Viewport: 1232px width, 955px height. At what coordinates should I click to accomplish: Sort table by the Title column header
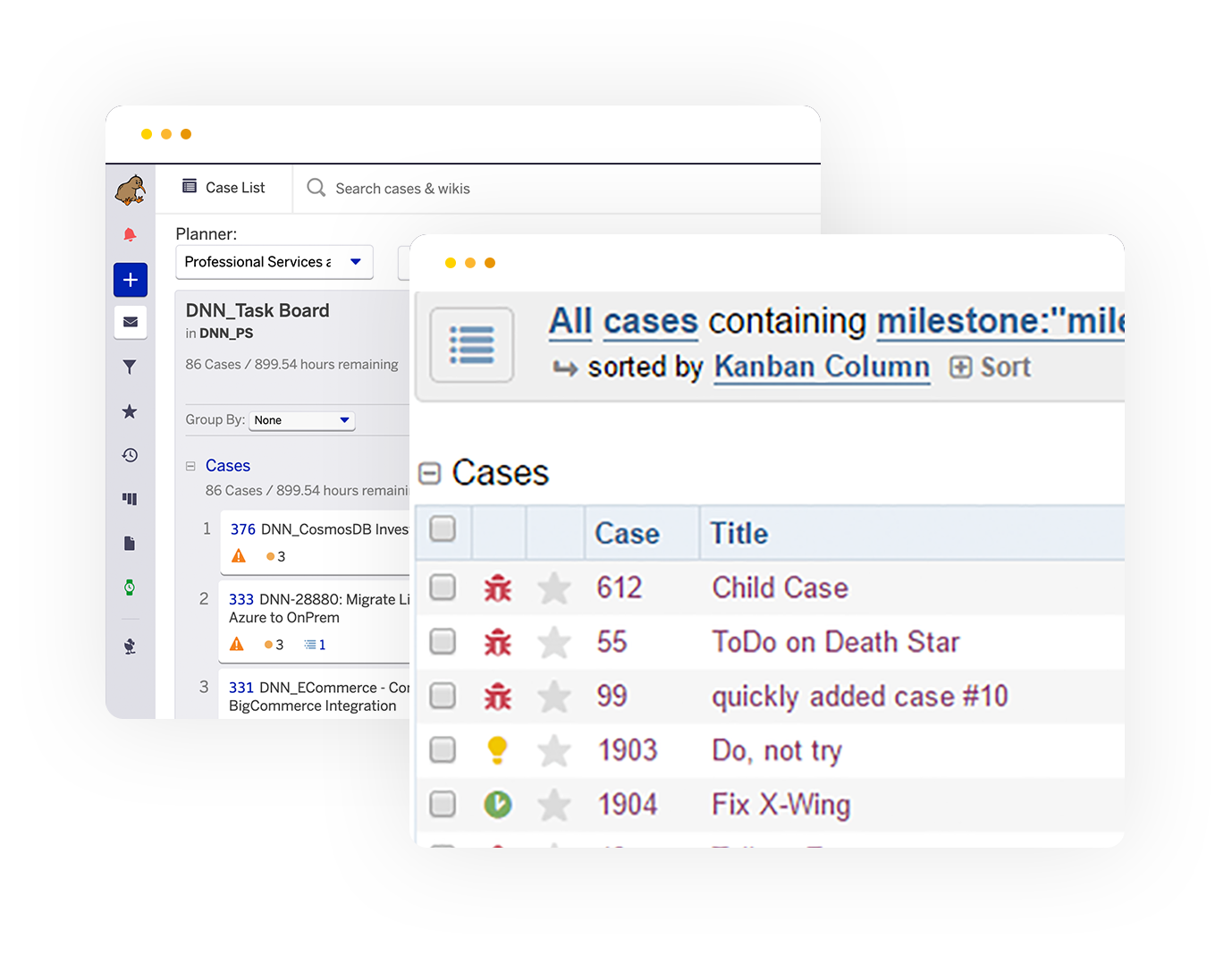pos(738,534)
